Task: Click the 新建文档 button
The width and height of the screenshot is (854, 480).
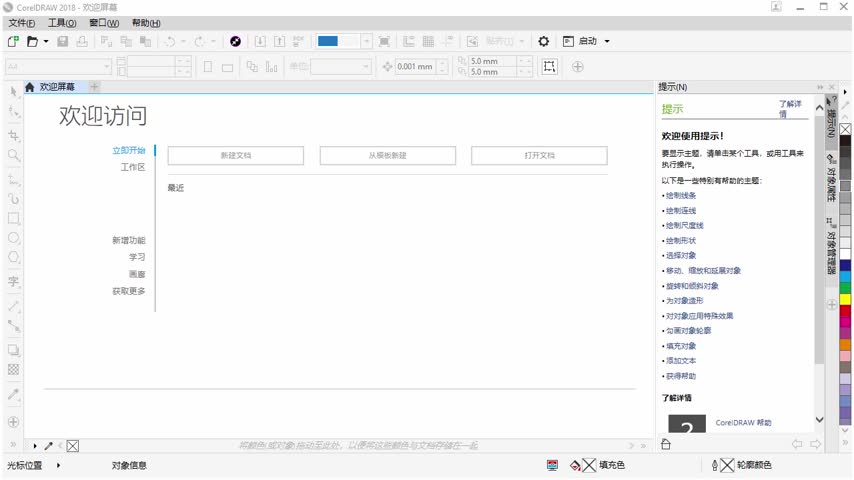Action: pyautogui.click(x=236, y=155)
